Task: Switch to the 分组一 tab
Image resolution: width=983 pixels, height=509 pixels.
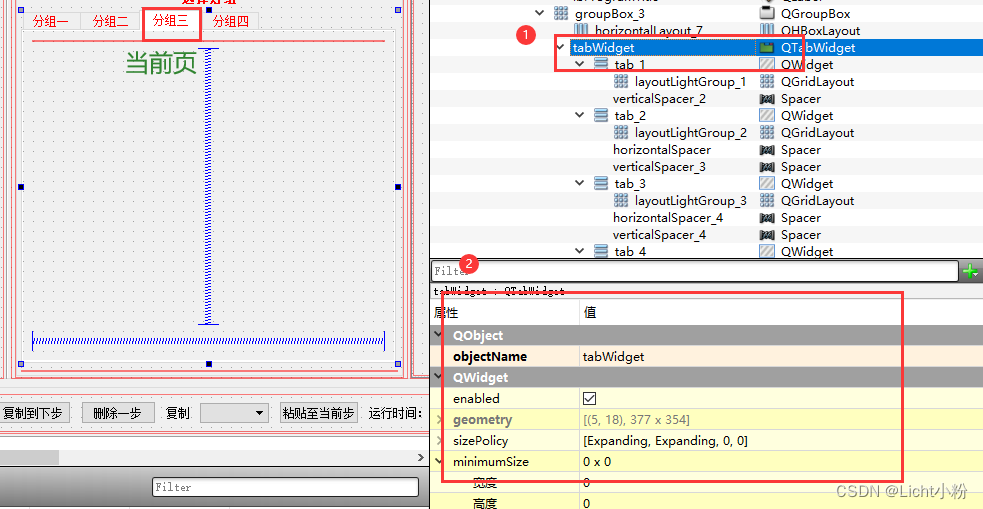Action: [51, 21]
